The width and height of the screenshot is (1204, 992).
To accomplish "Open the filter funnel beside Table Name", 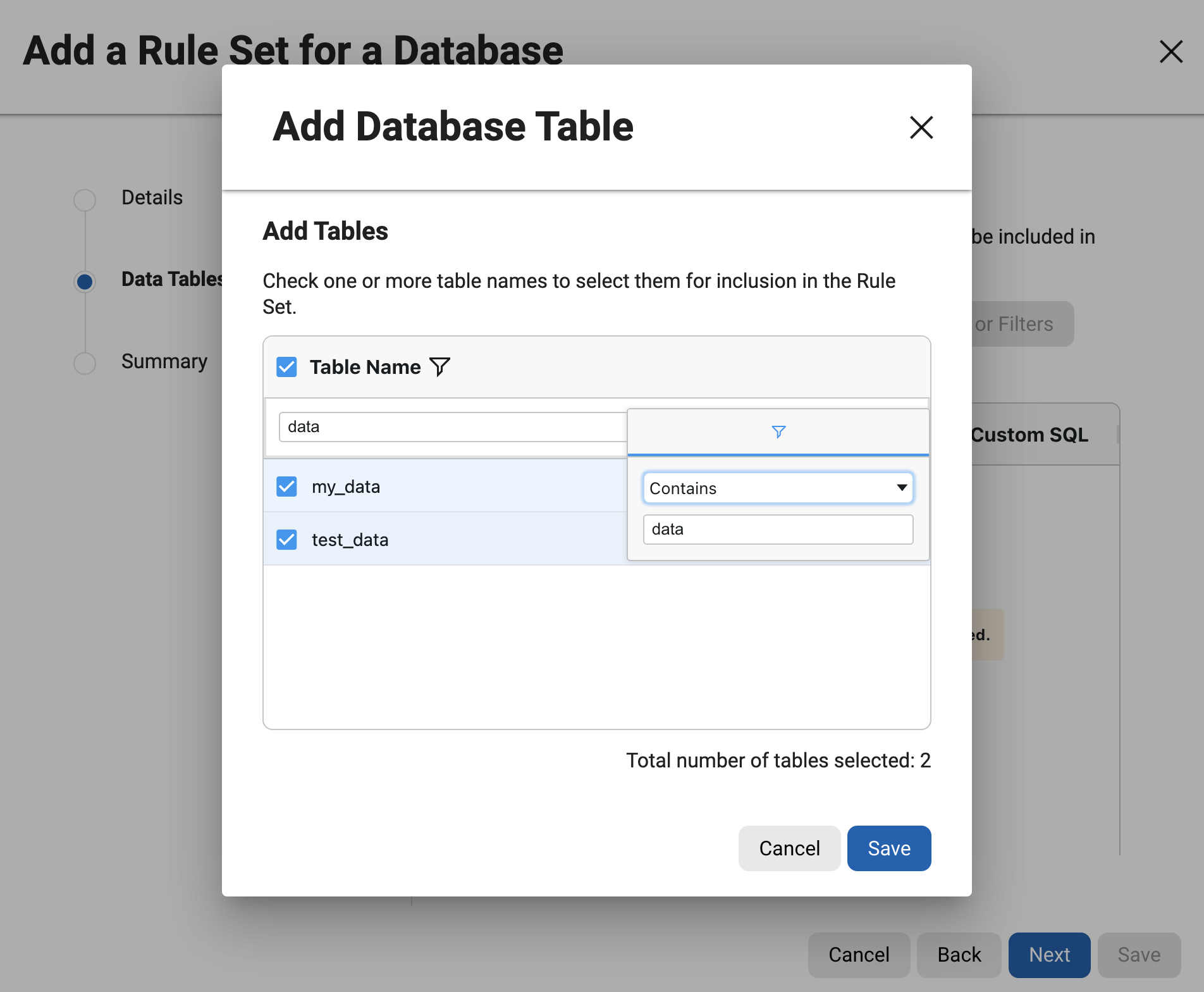I will (x=439, y=367).
